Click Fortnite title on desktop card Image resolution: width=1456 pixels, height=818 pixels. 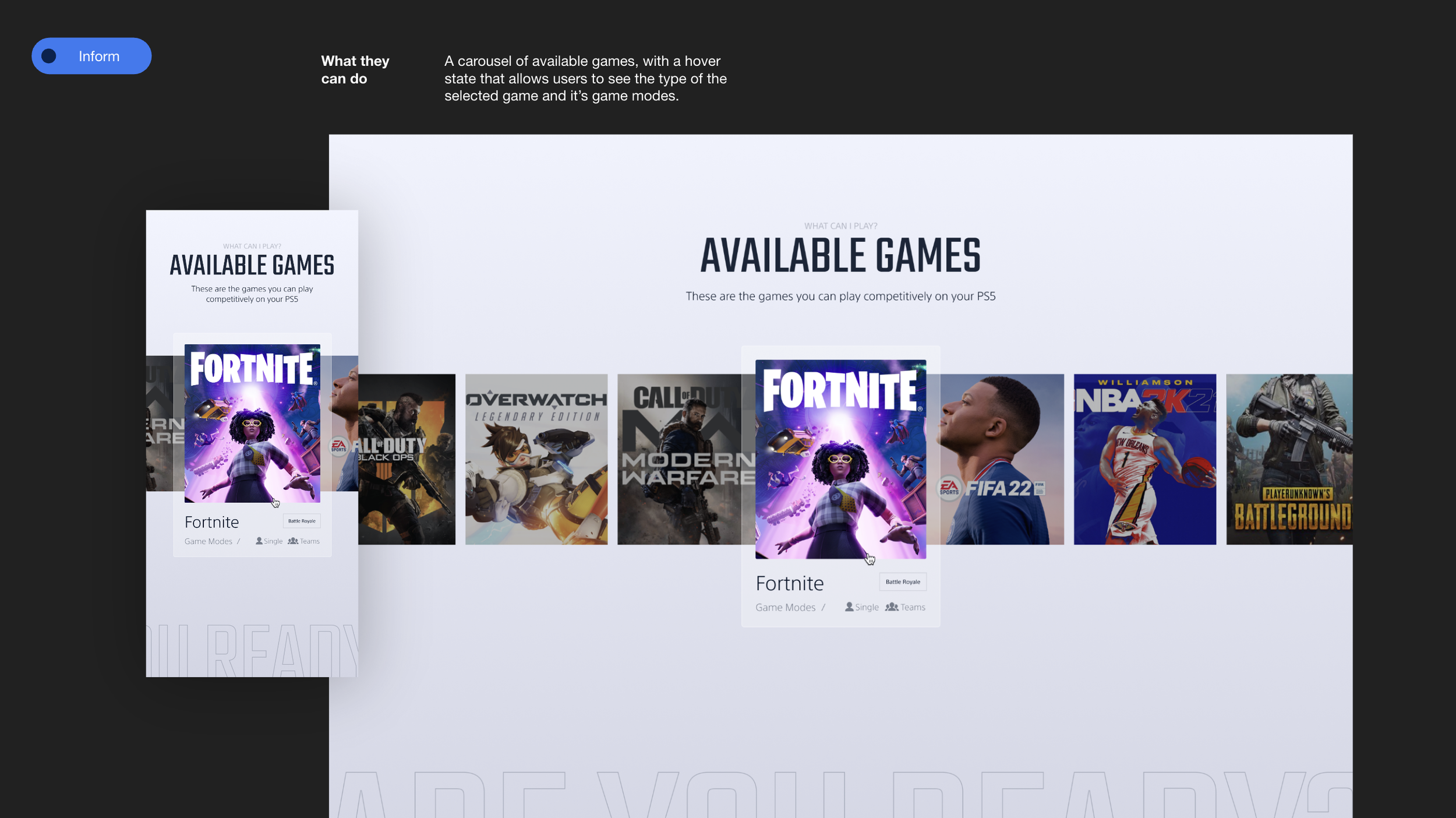click(789, 583)
